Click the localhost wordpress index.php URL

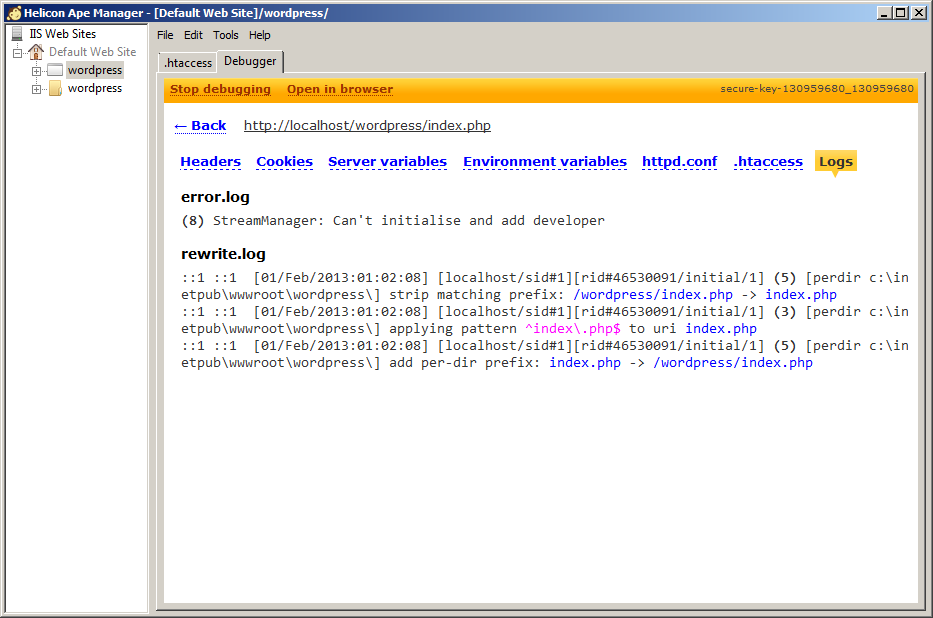pos(367,126)
